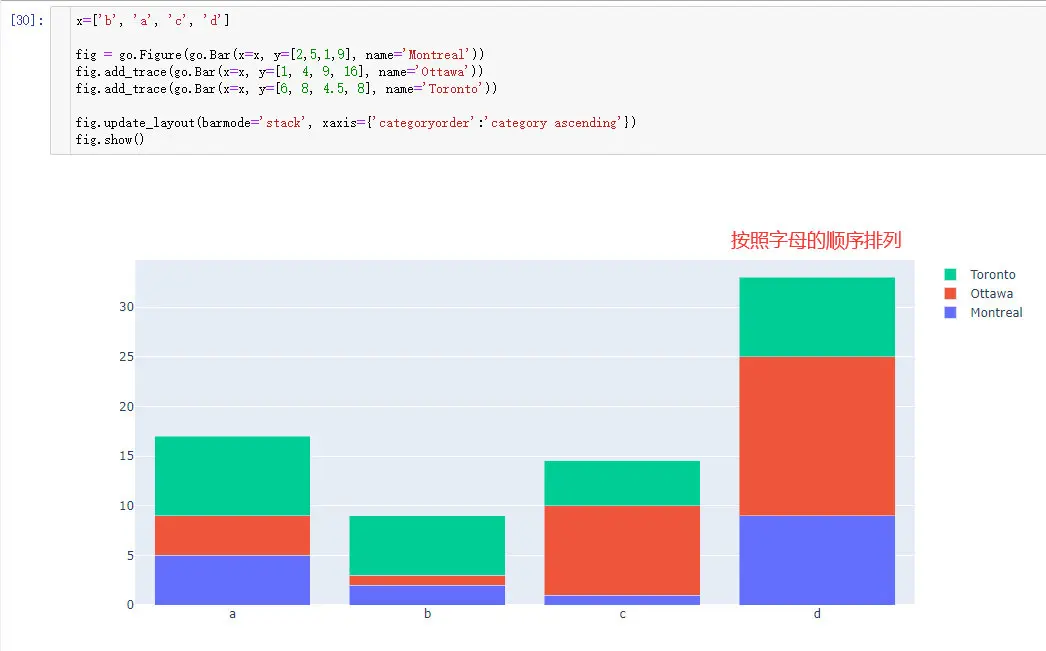This screenshot has width=1046, height=651.
Task: Click x-axis category label a
Action: (x=232, y=614)
